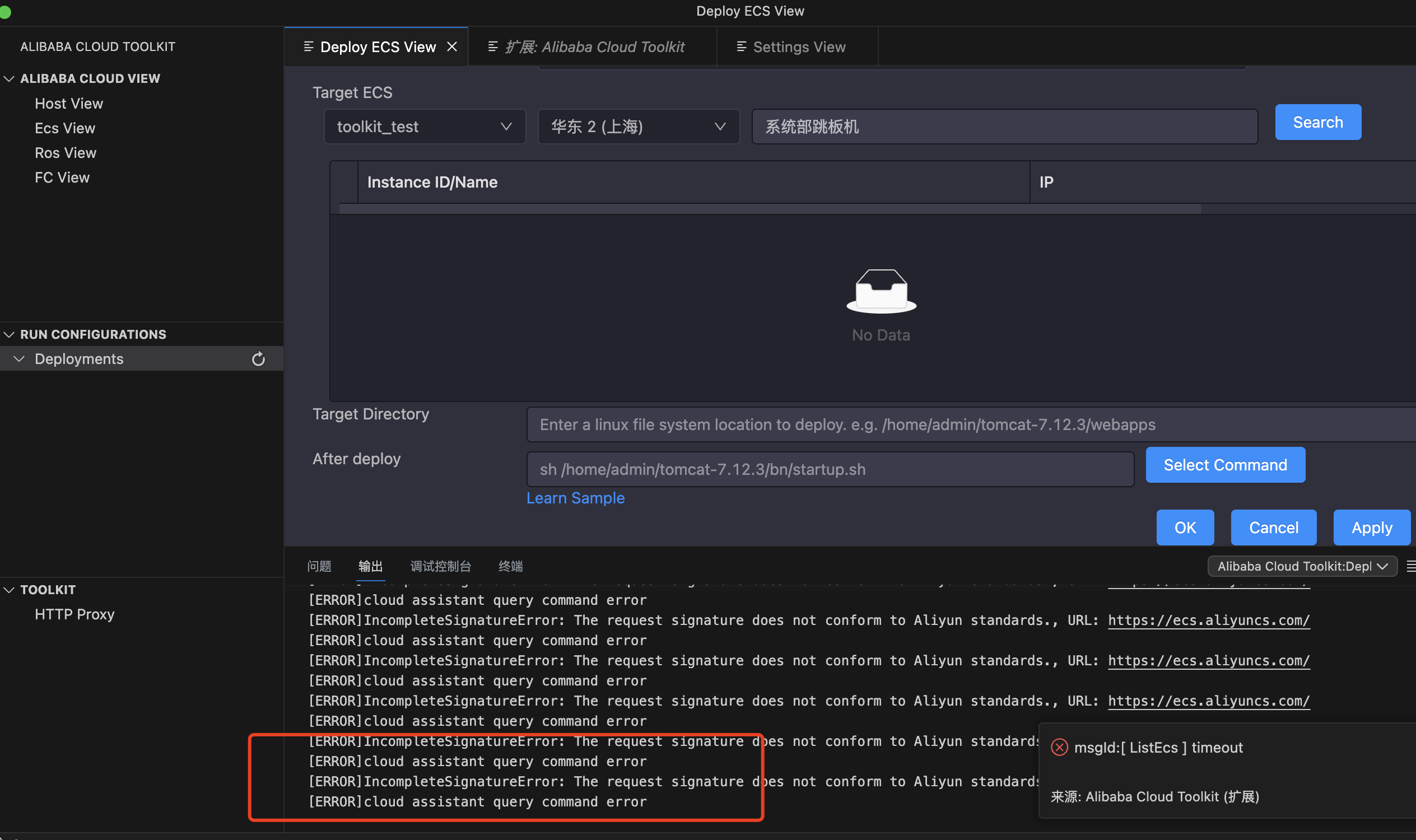Click the Select Command button
Screen dimensions: 1416x840
(1224, 465)
